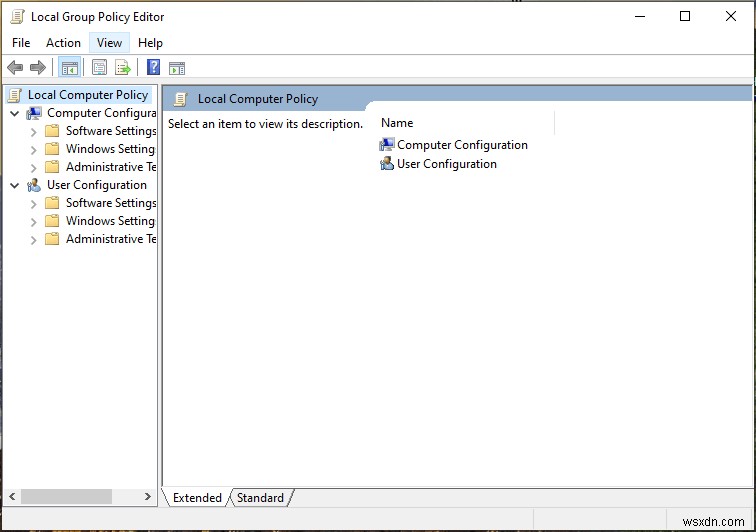The image size is (756, 532).
Task: Select User Configuration text in Name list
Action: click(447, 164)
